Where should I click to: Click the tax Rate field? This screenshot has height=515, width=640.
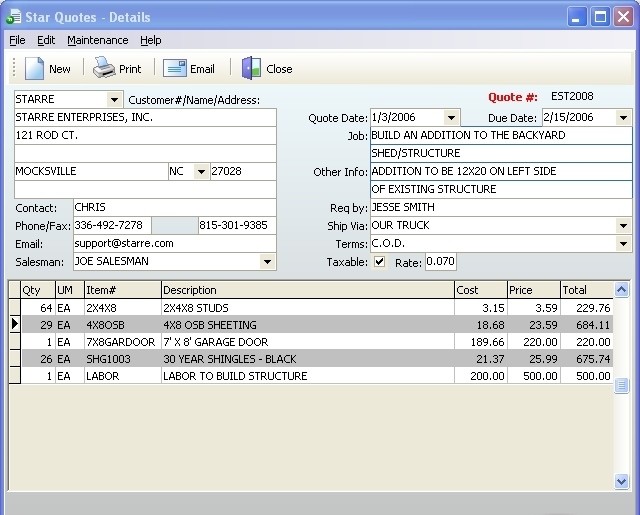coord(441,262)
